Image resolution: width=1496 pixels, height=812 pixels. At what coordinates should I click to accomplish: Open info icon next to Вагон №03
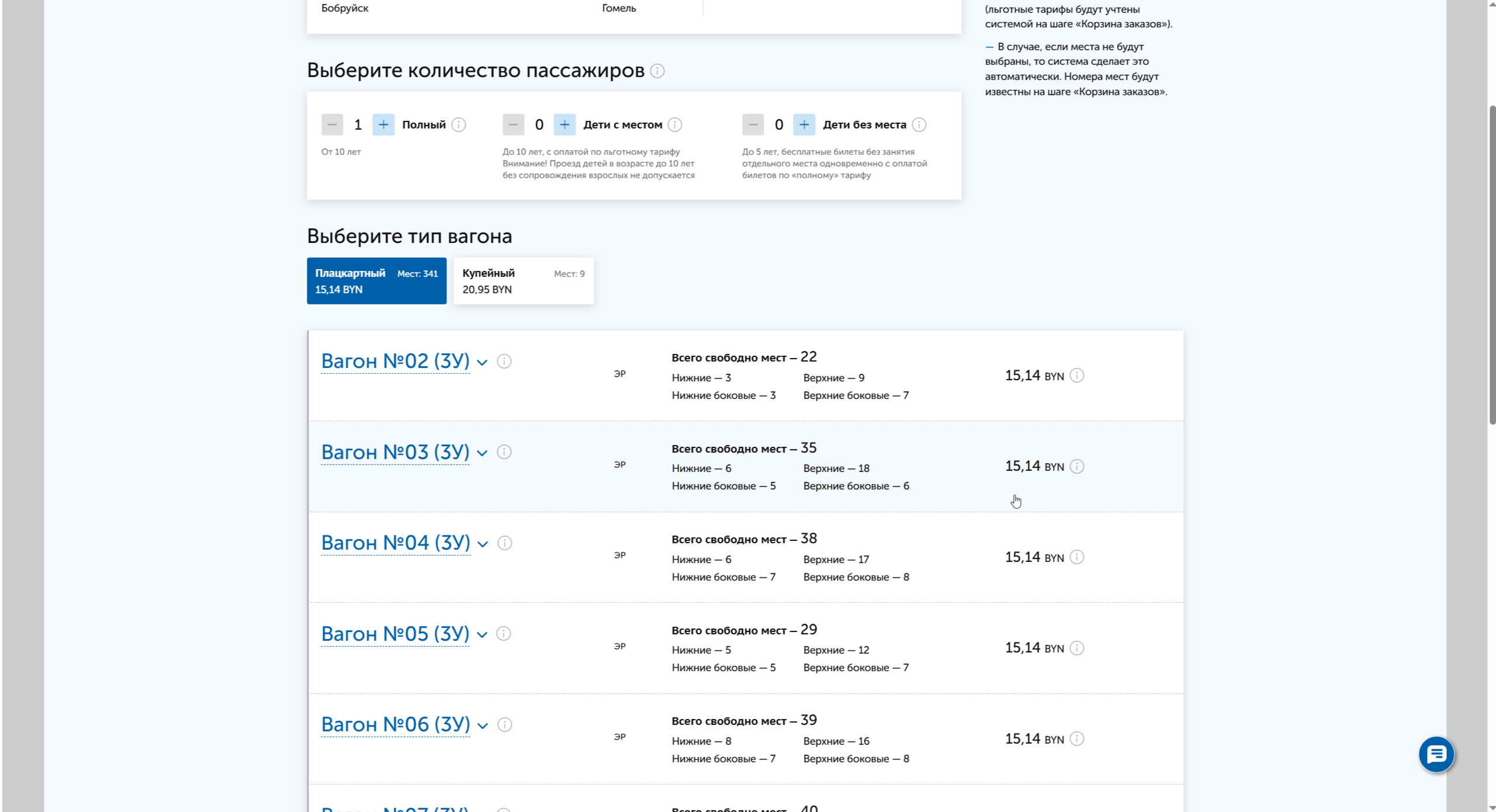[504, 452]
